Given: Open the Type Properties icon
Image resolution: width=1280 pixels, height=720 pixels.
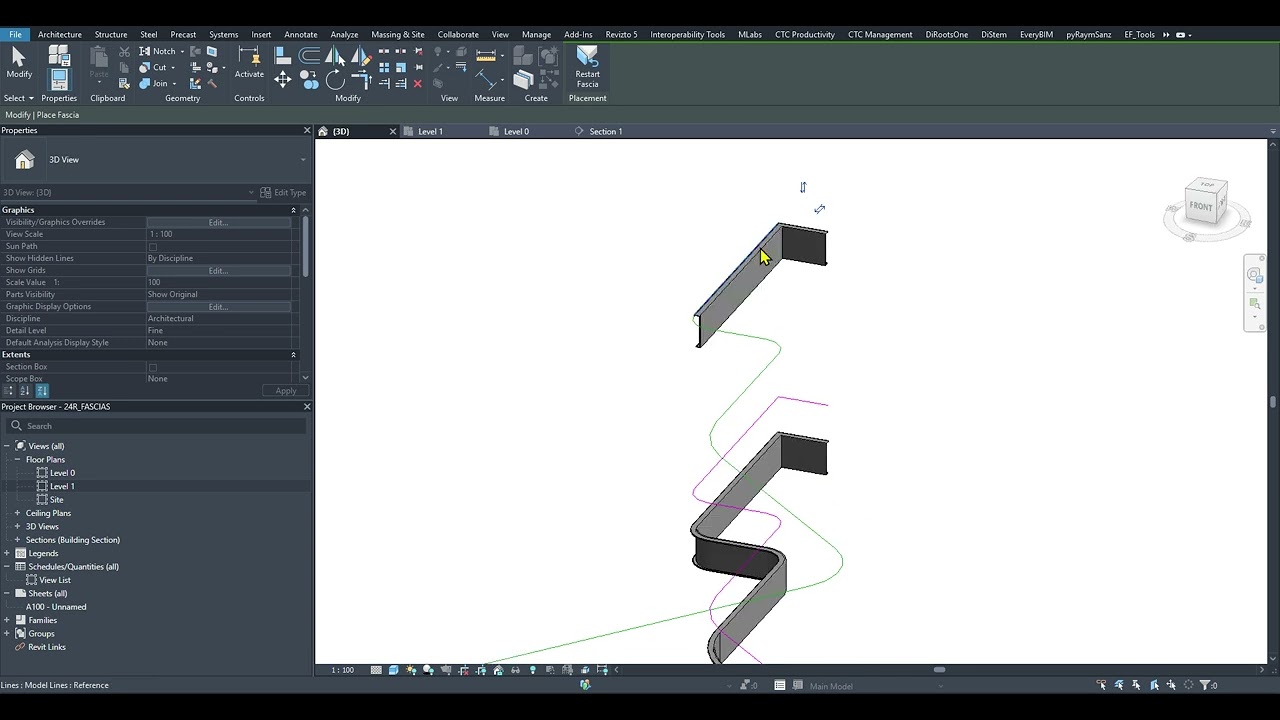Looking at the screenshot, I should pyautogui.click(x=60, y=54).
